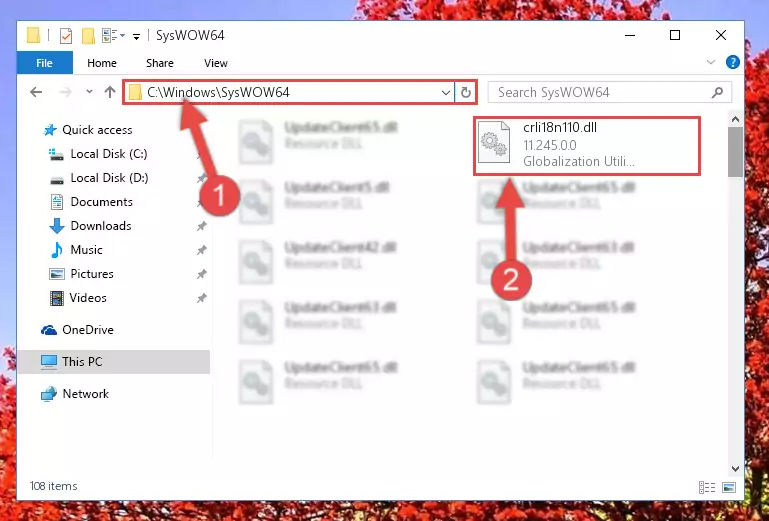Close the SysWOW64 window

pos(720,35)
